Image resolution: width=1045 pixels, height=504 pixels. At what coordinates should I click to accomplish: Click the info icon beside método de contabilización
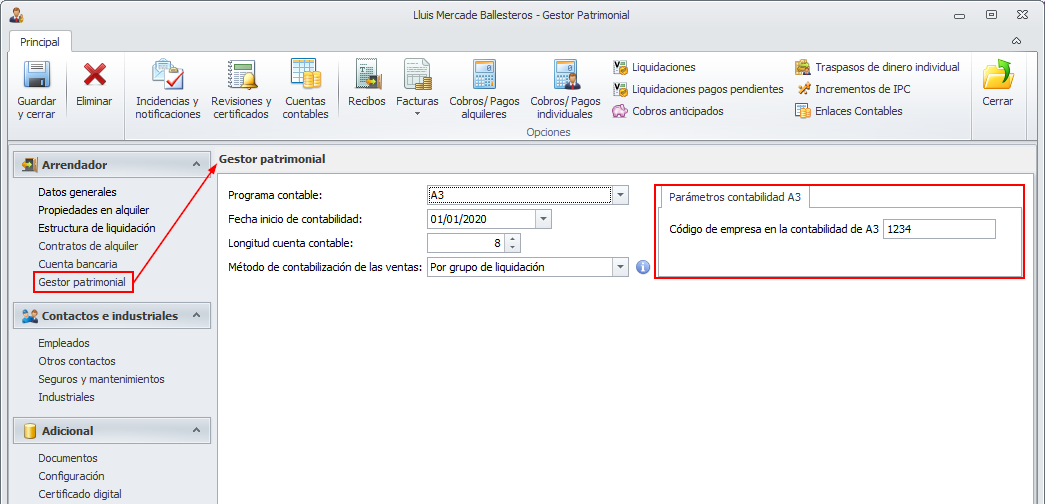pyautogui.click(x=642, y=267)
